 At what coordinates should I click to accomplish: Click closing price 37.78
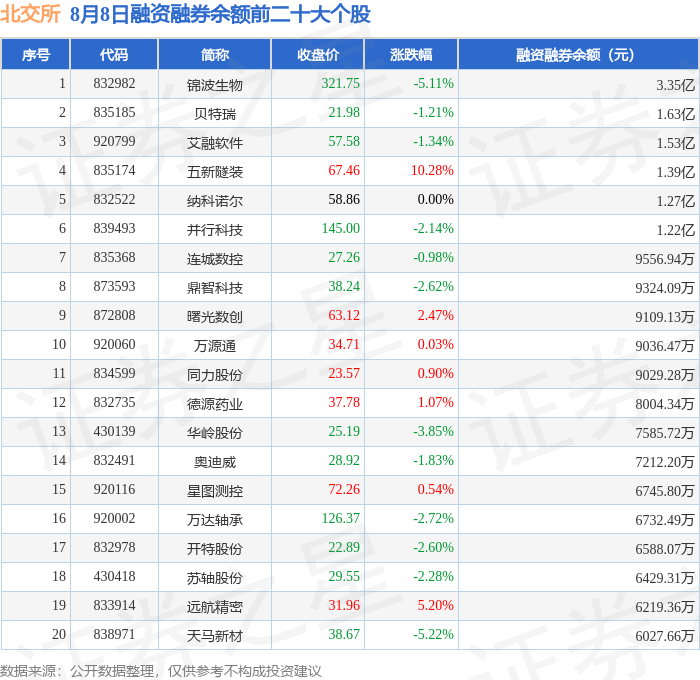coord(344,403)
